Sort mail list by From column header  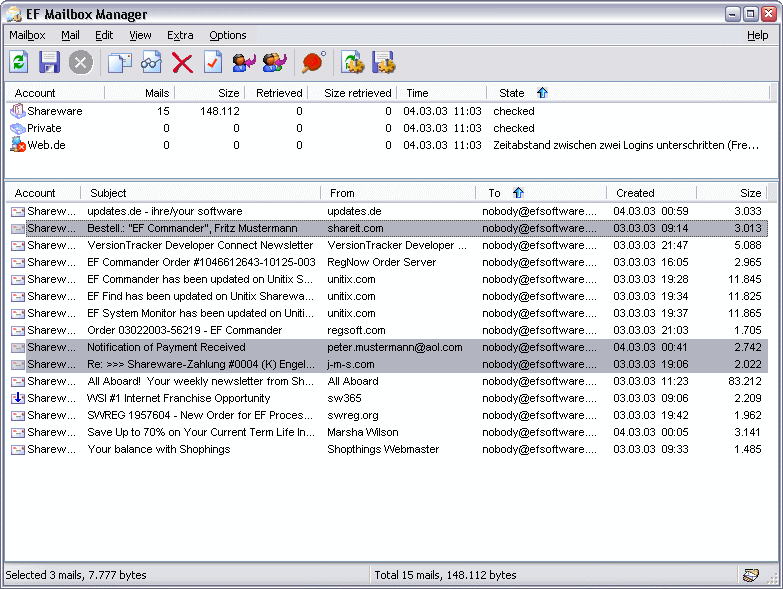398,193
